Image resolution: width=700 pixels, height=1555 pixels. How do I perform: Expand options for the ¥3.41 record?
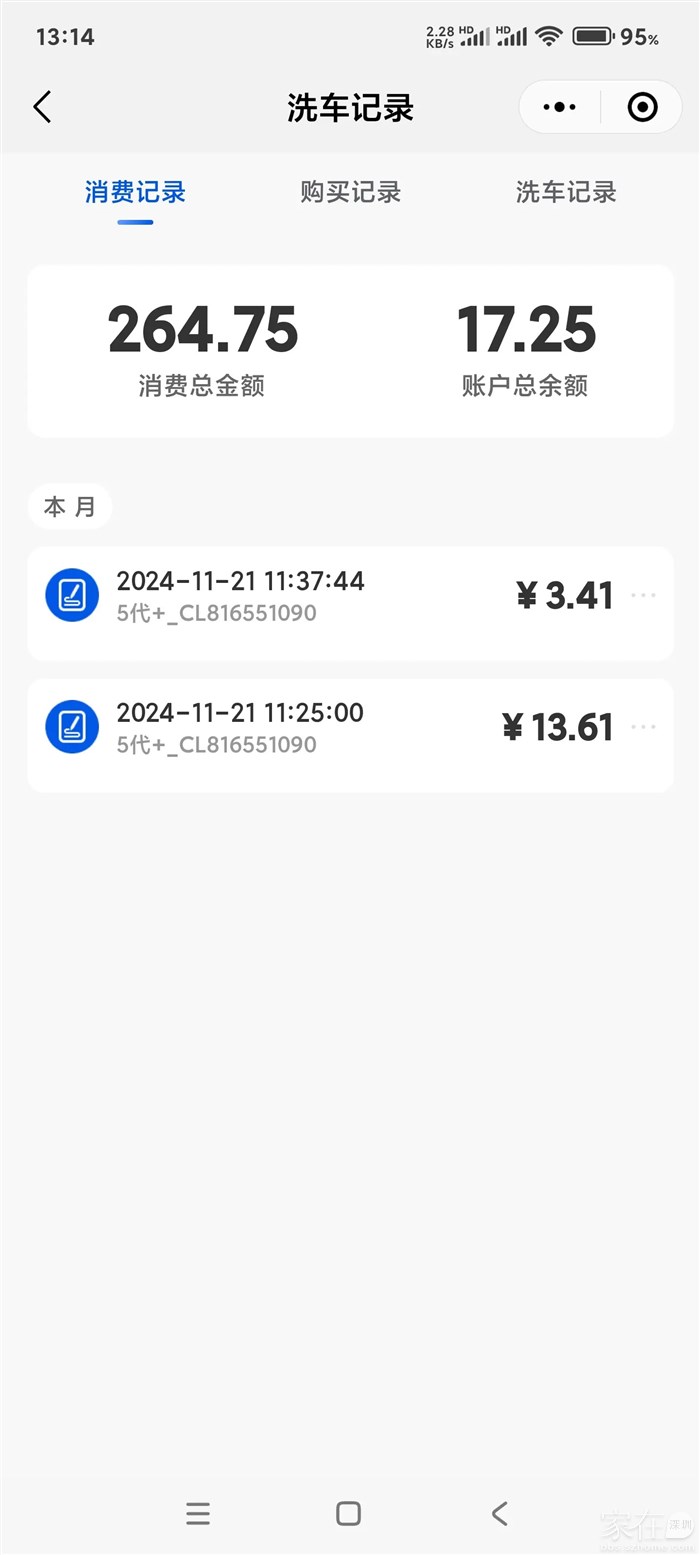(643, 595)
